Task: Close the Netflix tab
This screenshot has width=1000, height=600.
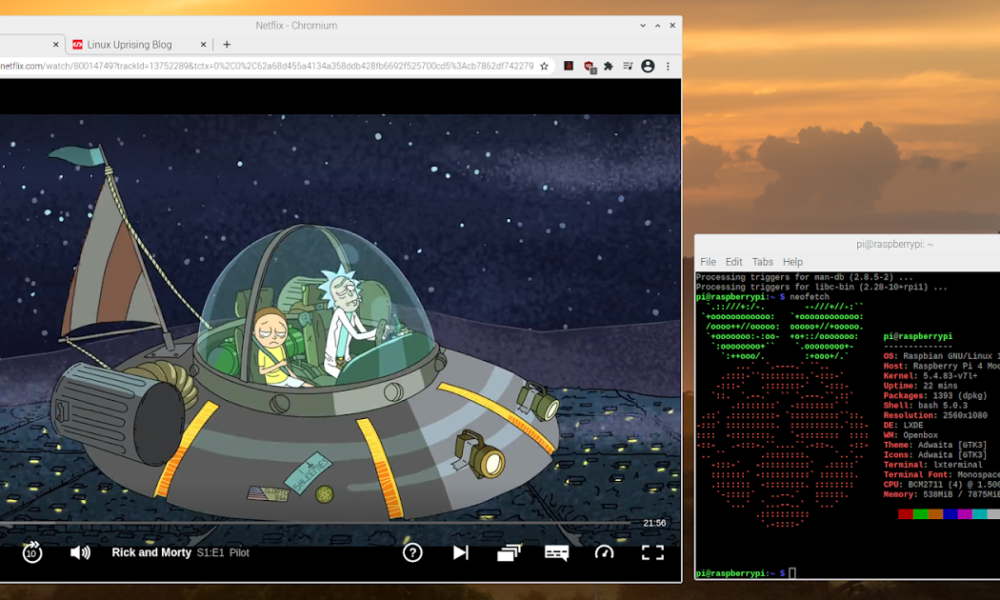Action: tap(55, 45)
